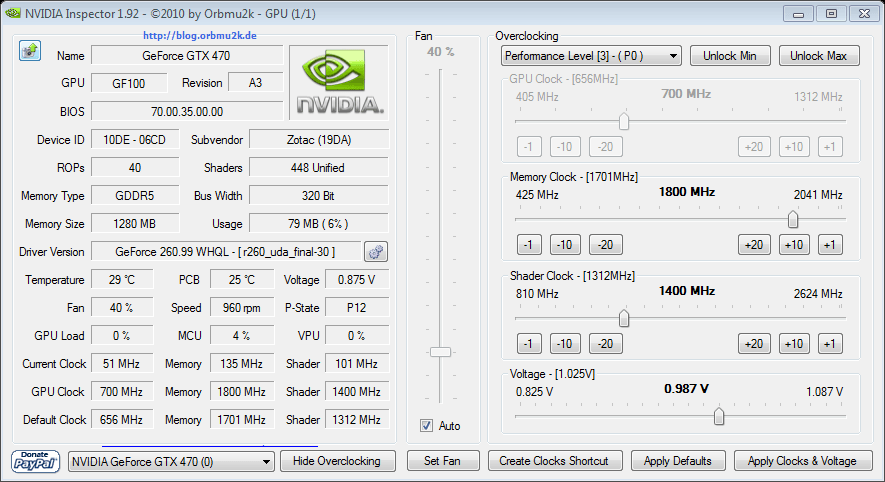Screen dimensions: 885x482
Task: Decrease Memory Clock by 1 MHz
Action: [529, 245]
